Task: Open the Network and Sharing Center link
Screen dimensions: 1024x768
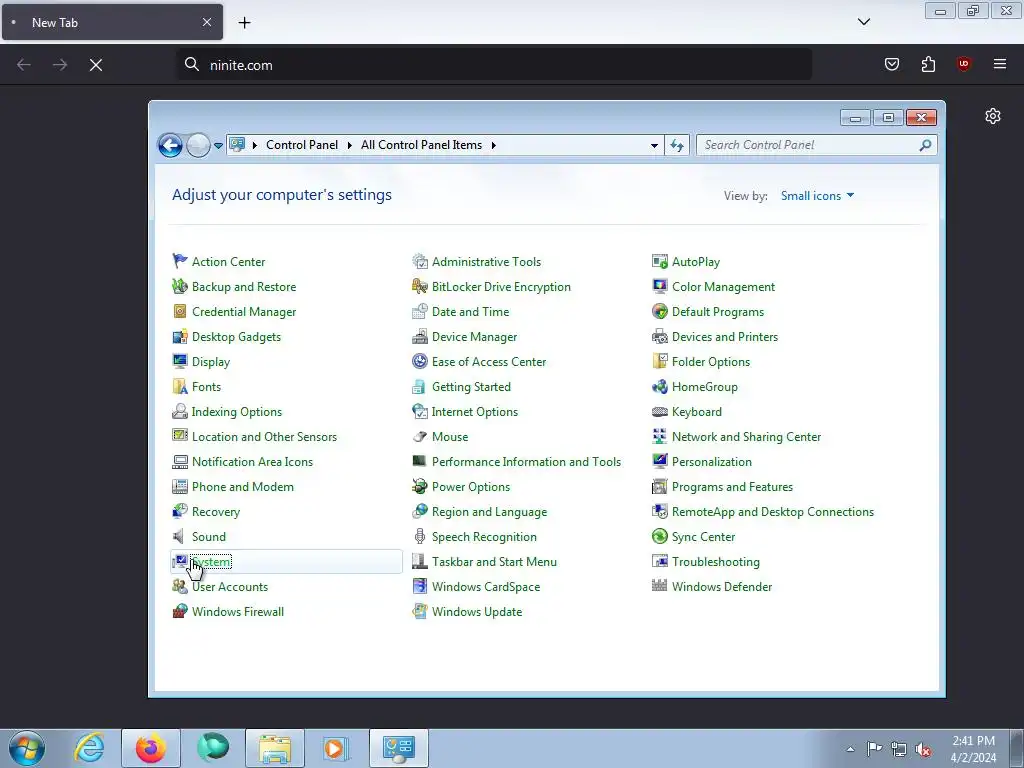Action: [746, 436]
